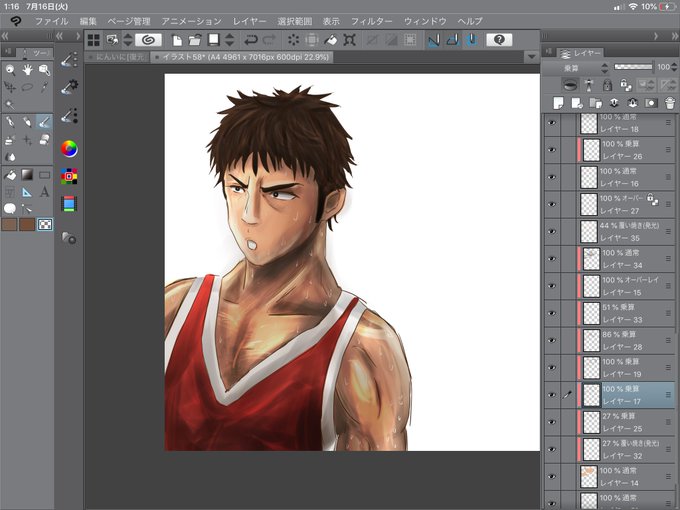Image resolution: width=680 pixels, height=510 pixels.
Task: Toggle snap to ruler in command bar
Action: coord(434,40)
